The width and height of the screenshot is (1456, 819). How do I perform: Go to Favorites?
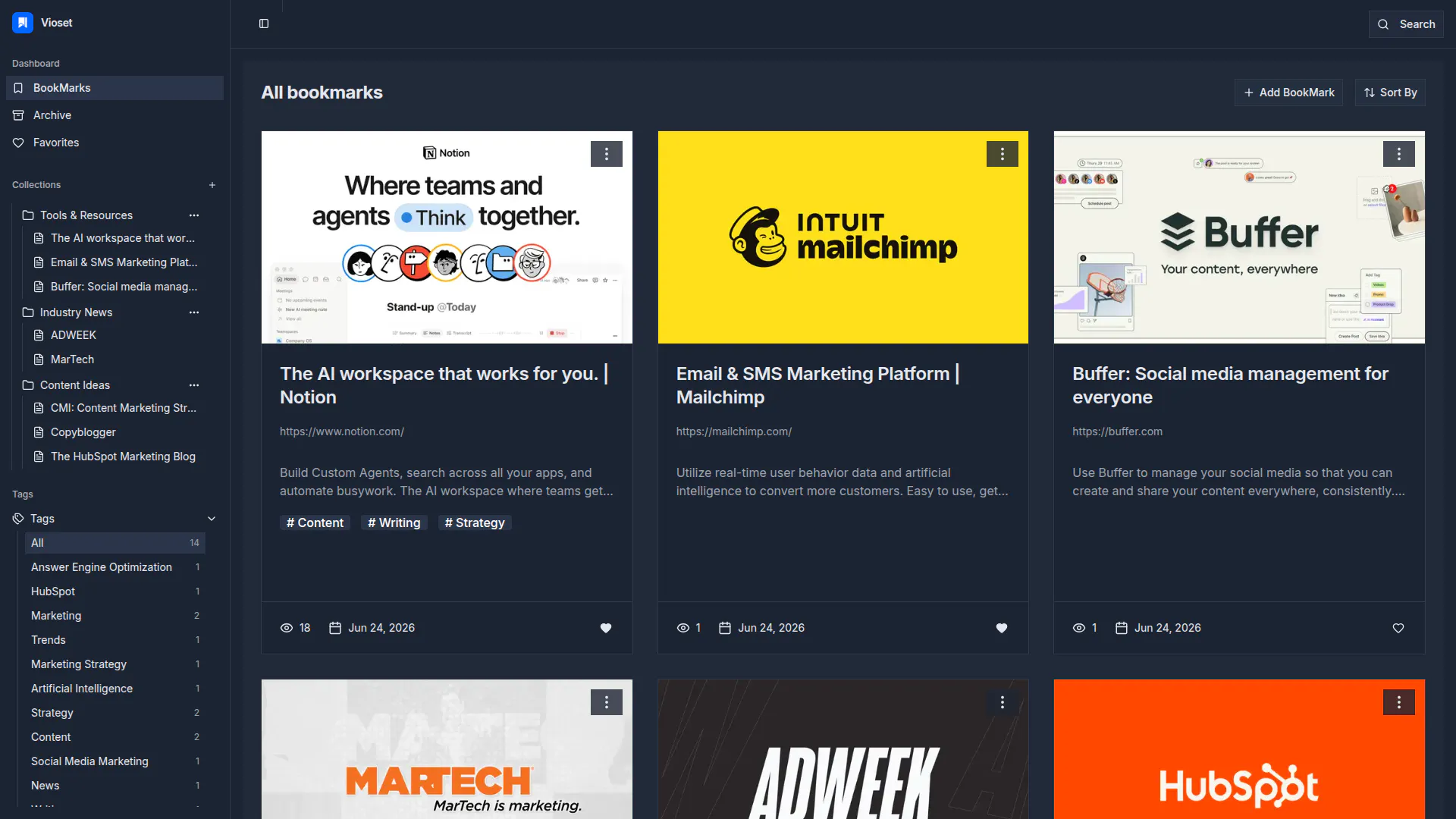pos(115,143)
